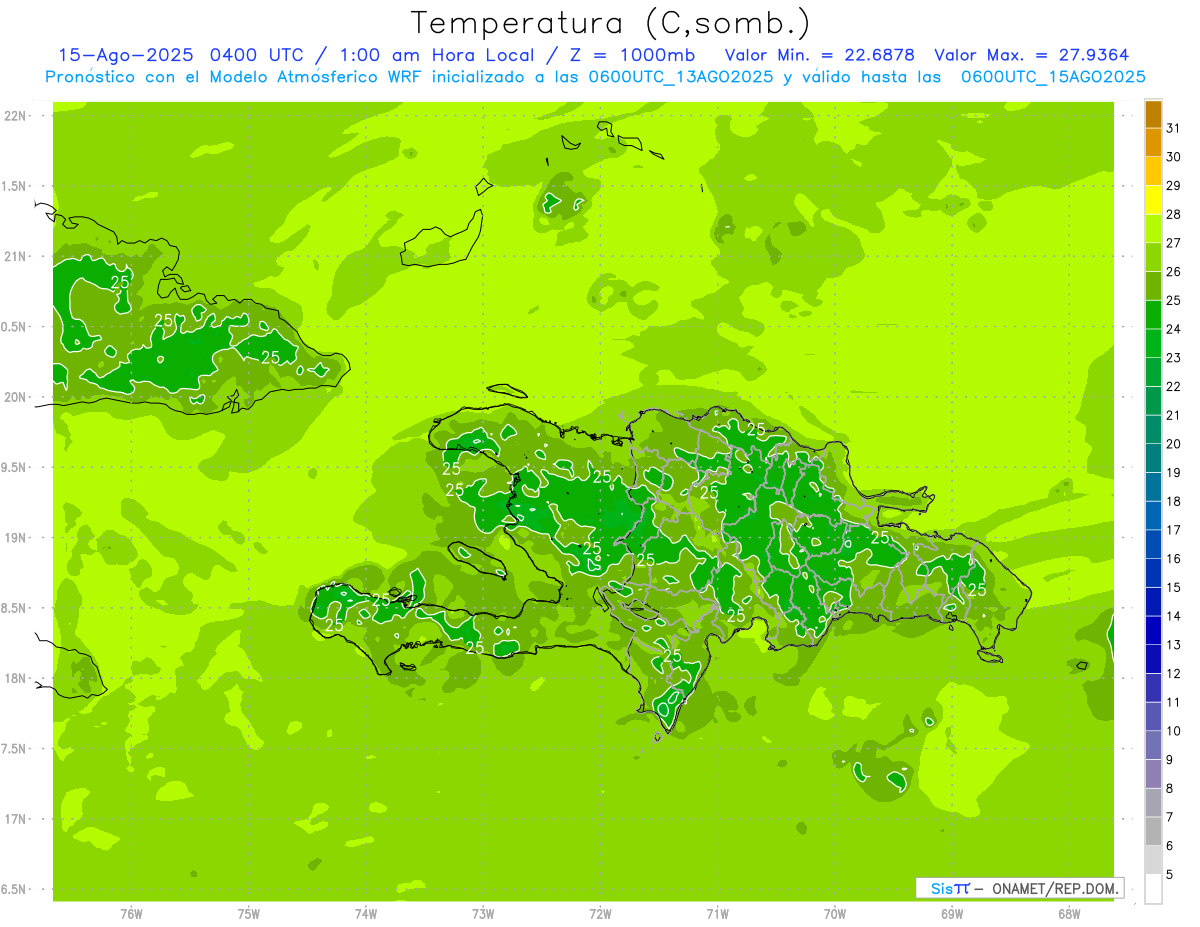The image size is (1200, 927).
Task: Click the "12" color scale label
Action: (1173, 673)
